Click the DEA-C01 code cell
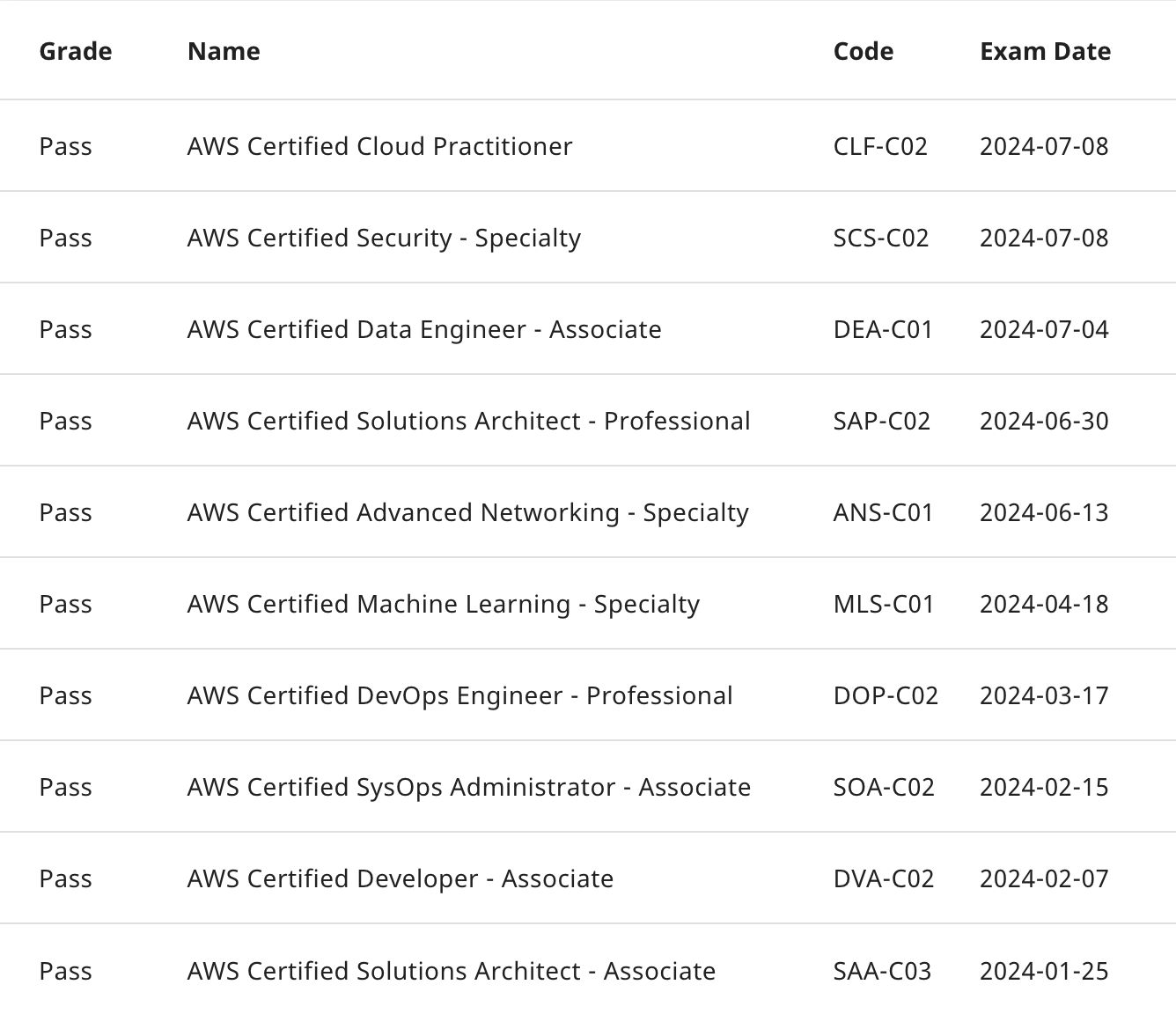 (884, 329)
